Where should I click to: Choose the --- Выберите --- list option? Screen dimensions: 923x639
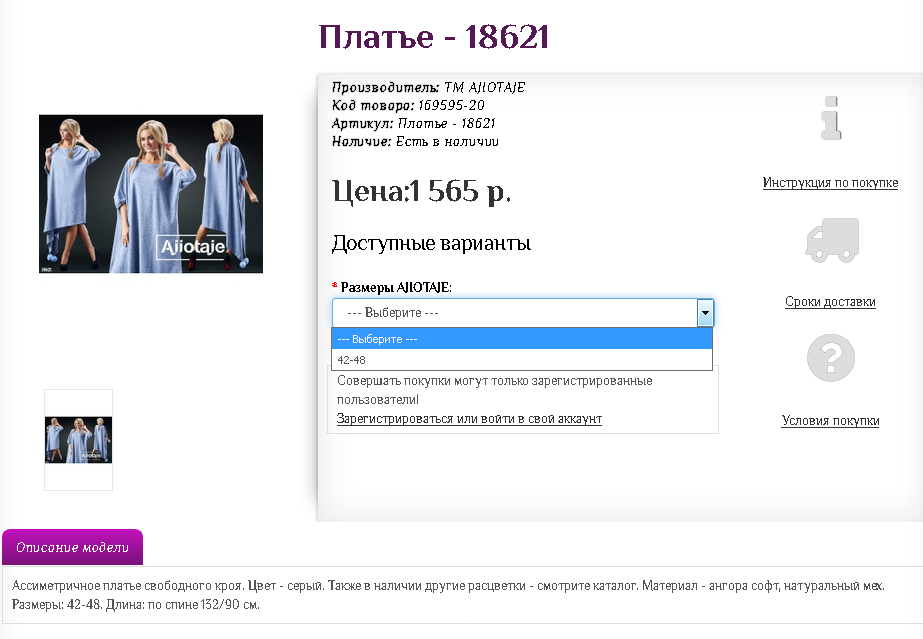coord(522,339)
